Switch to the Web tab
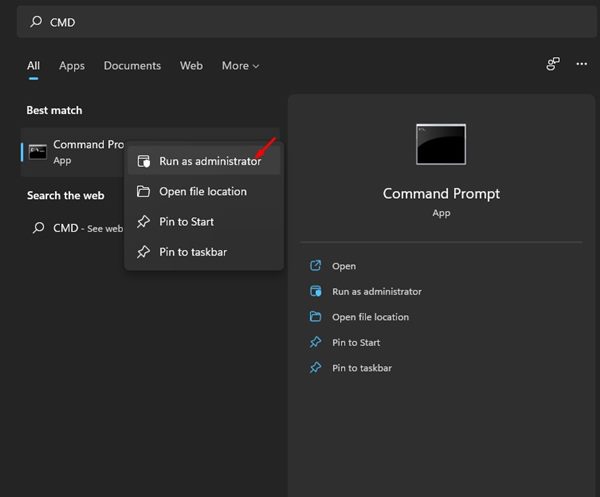 coord(191,66)
